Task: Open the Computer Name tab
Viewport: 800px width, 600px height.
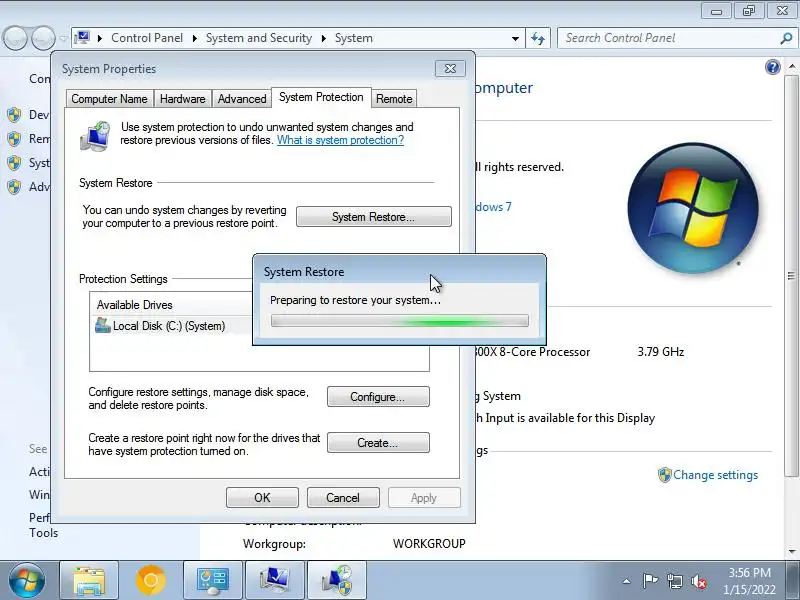Action: tap(109, 98)
